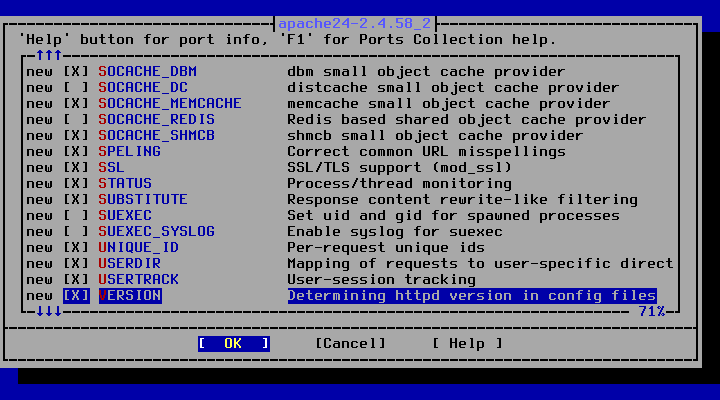Toggle the SSL option checkbox

[76, 168]
